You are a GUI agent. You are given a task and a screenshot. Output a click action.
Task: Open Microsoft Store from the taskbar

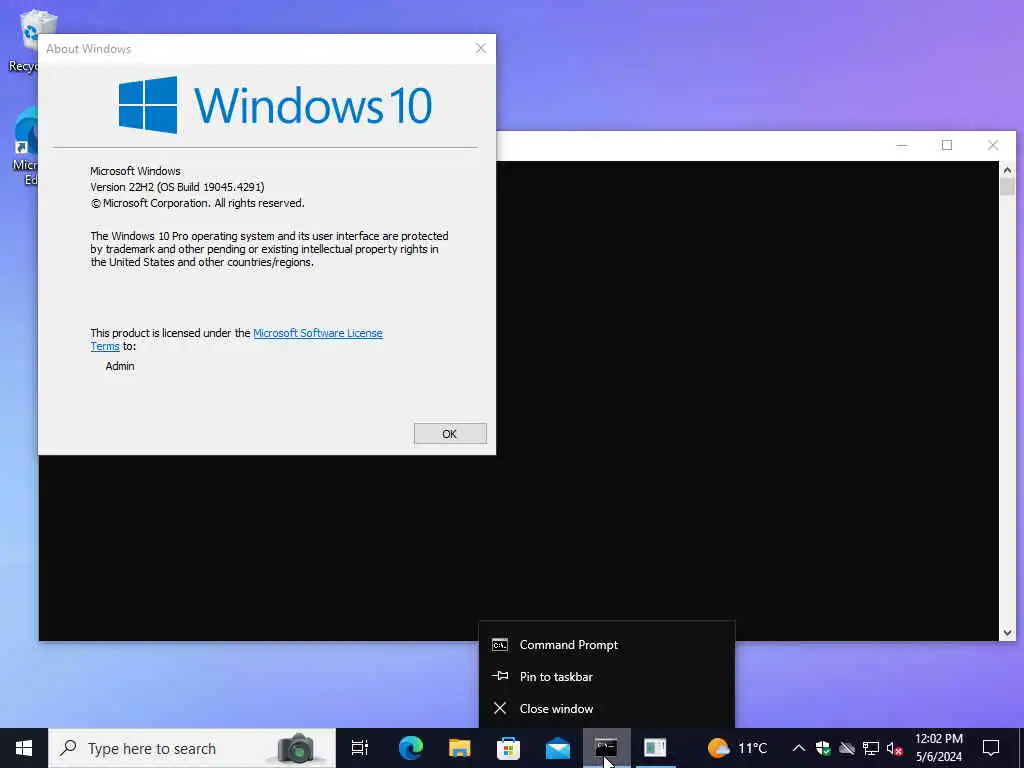509,748
